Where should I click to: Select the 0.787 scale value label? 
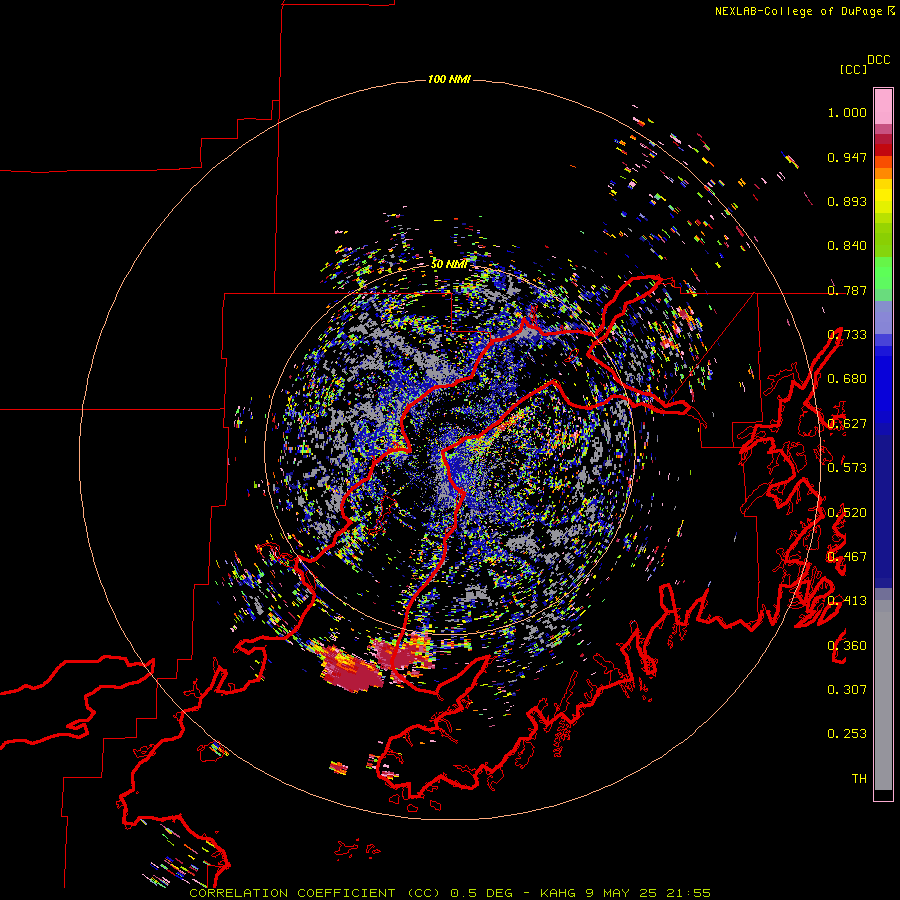coord(847,290)
